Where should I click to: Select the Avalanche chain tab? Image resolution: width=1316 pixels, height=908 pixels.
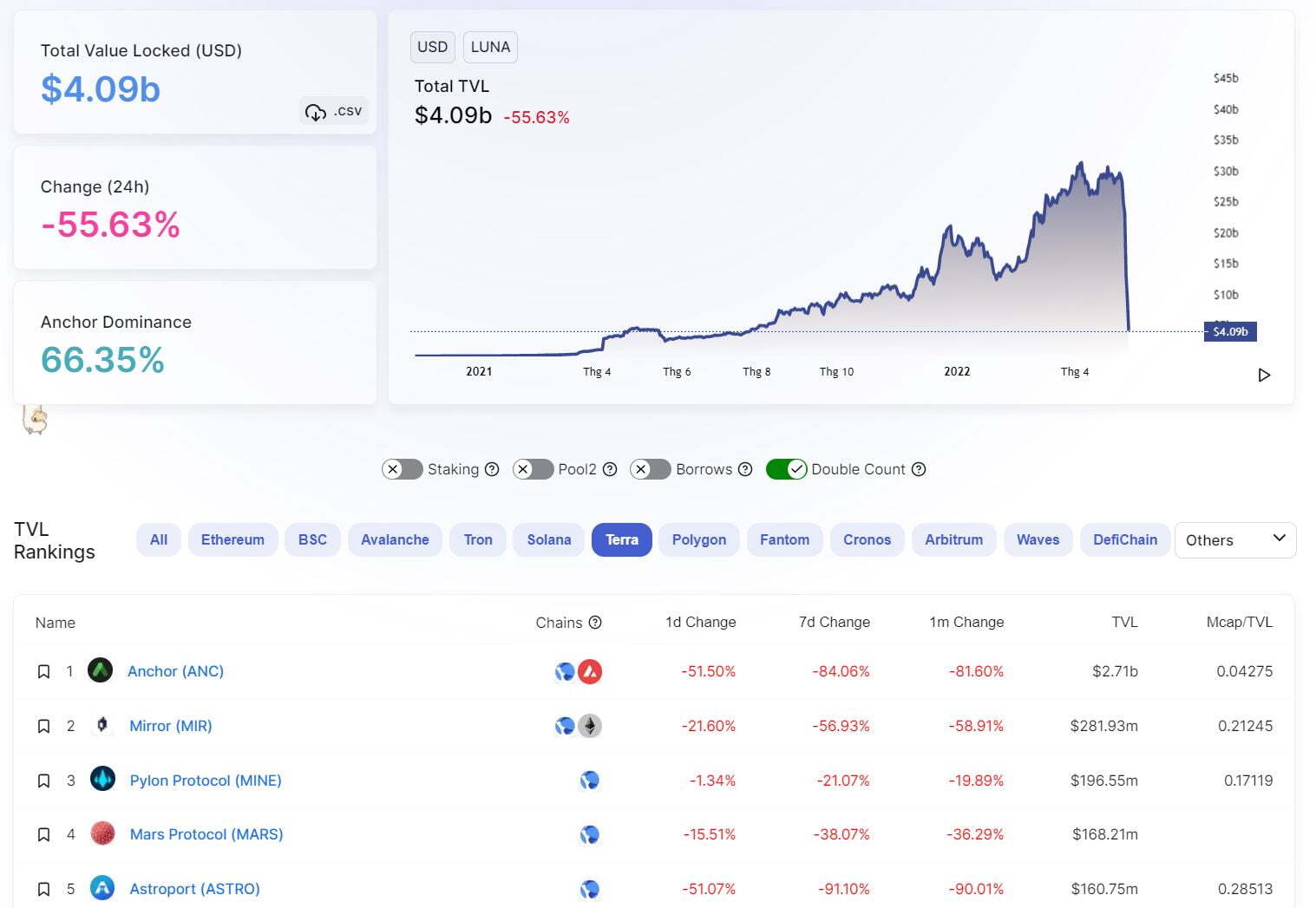click(x=395, y=539)
